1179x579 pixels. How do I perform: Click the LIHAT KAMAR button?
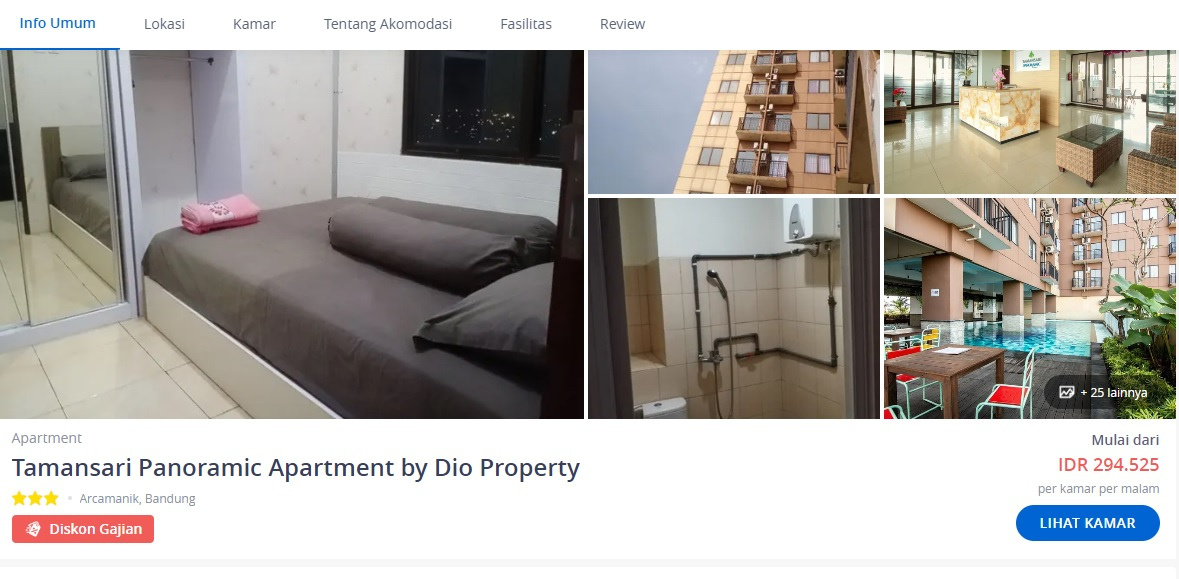coord(1087,523)
